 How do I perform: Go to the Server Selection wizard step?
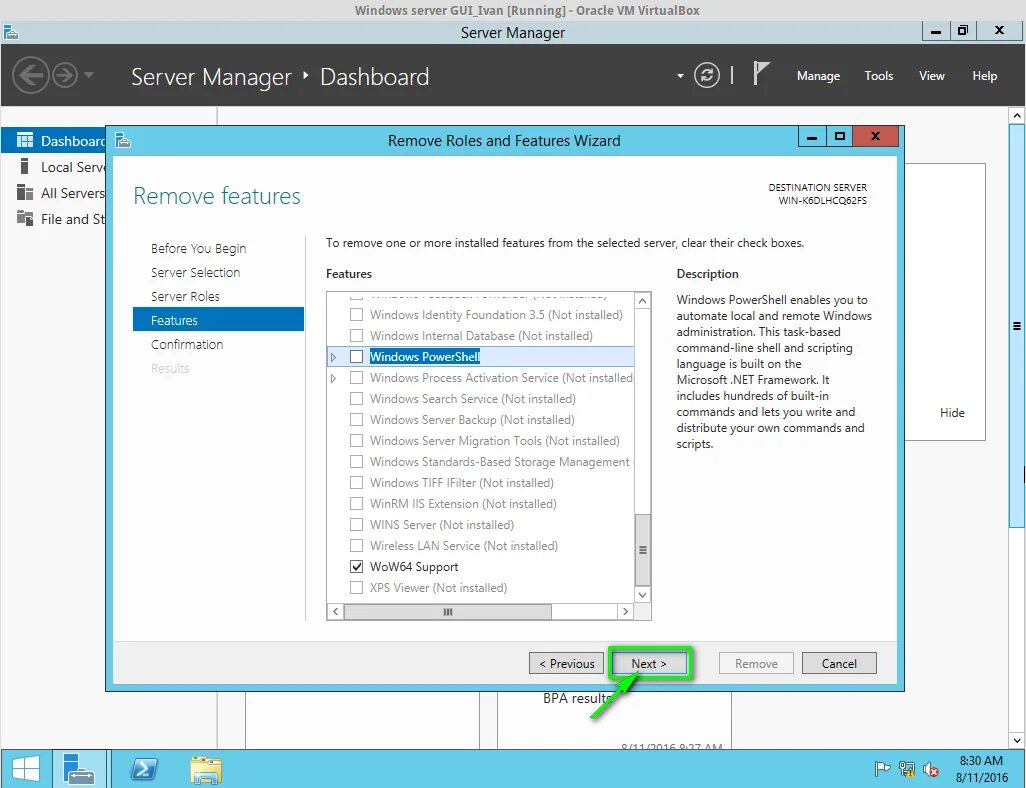pyautogui.click(x=195, y=272)
